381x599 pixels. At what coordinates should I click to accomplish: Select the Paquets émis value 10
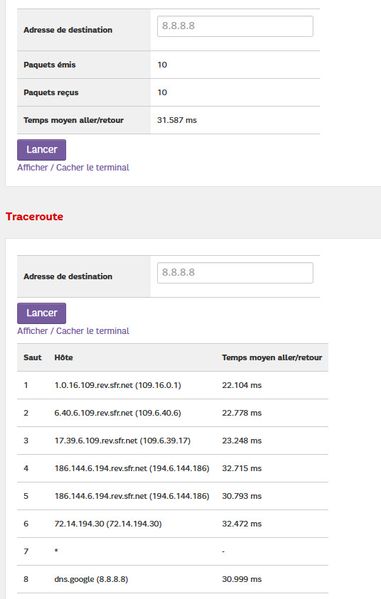click(x=162, y=65)
